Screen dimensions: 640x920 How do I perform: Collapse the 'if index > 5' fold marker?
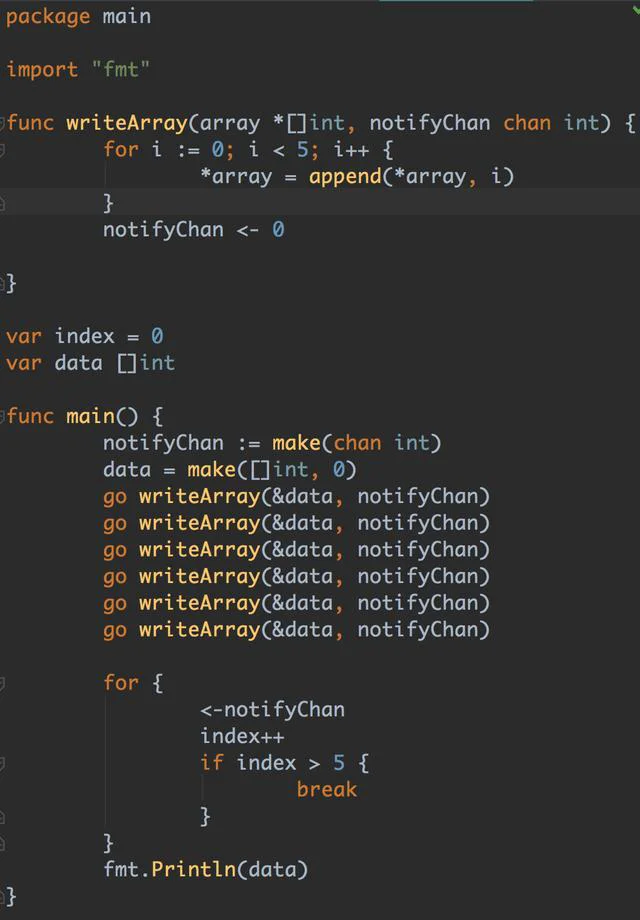click(x=2, y=763)
